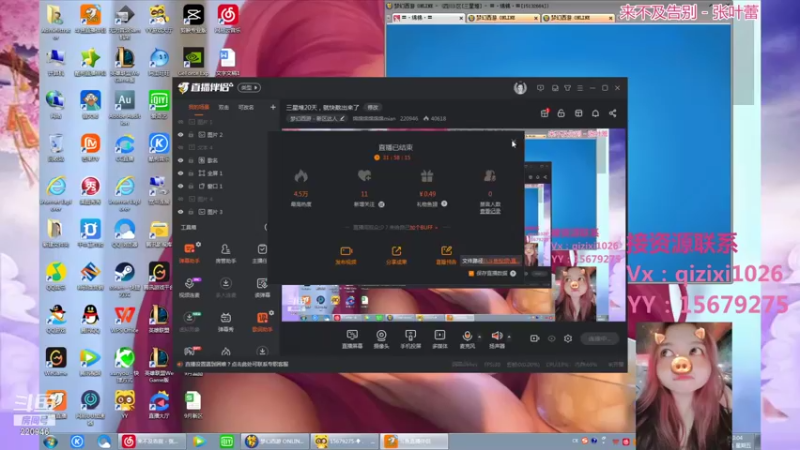Image resolution: width=800 pixels, height=450 pixels.
Task: Open the speaker options arrow
Action: (509, 337)
